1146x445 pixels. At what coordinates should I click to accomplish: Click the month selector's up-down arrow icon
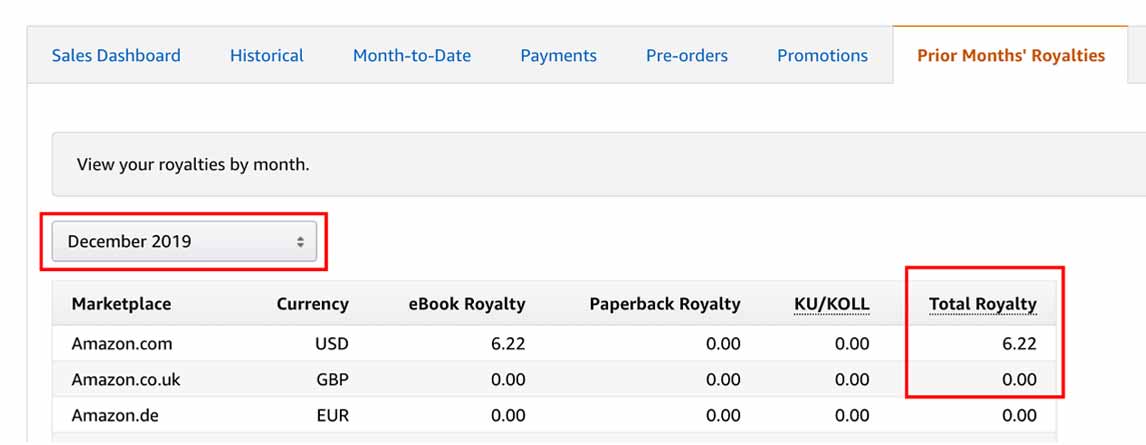pyautogui.click(x=300, y=242)
